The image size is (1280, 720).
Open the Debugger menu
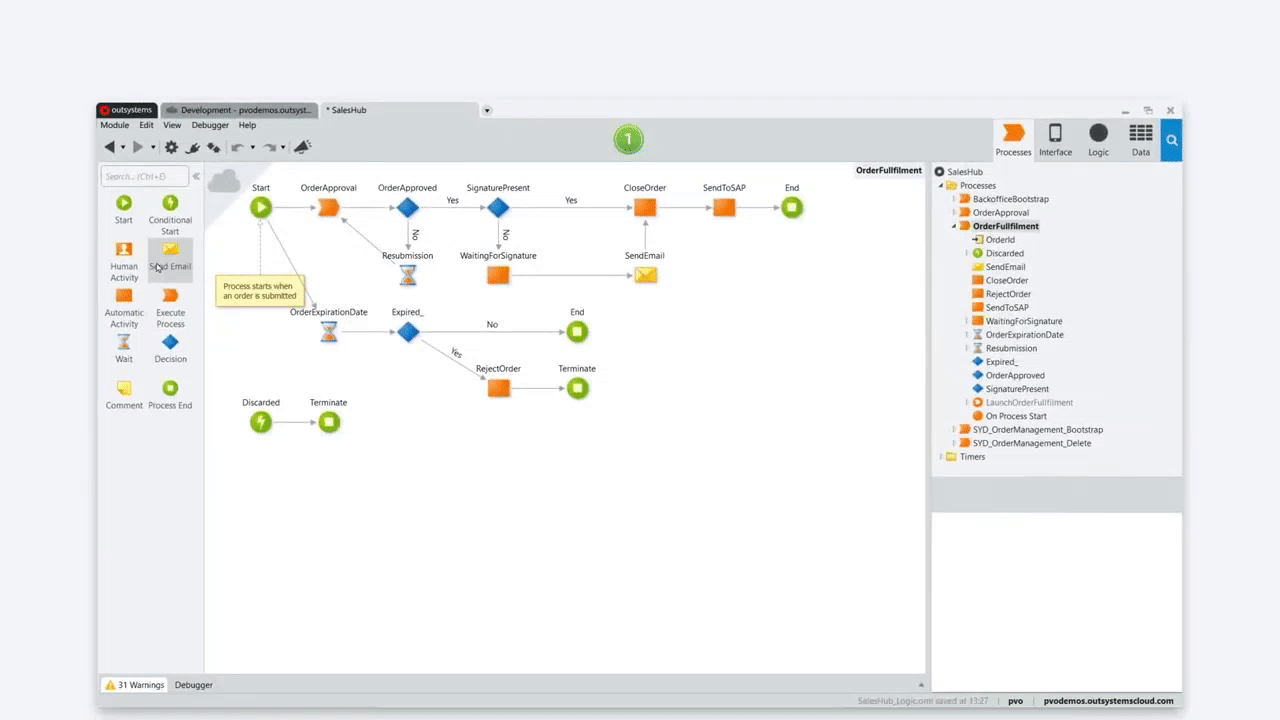coord(210,125)
